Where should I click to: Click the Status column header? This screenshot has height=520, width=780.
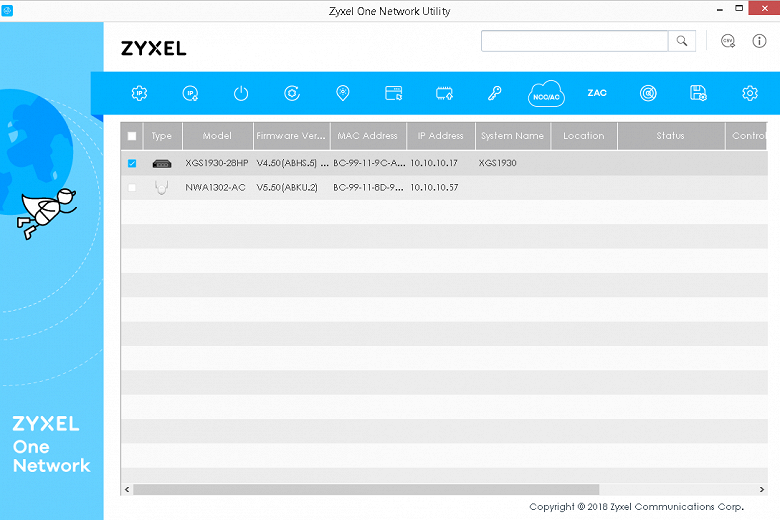coord(671,136)
